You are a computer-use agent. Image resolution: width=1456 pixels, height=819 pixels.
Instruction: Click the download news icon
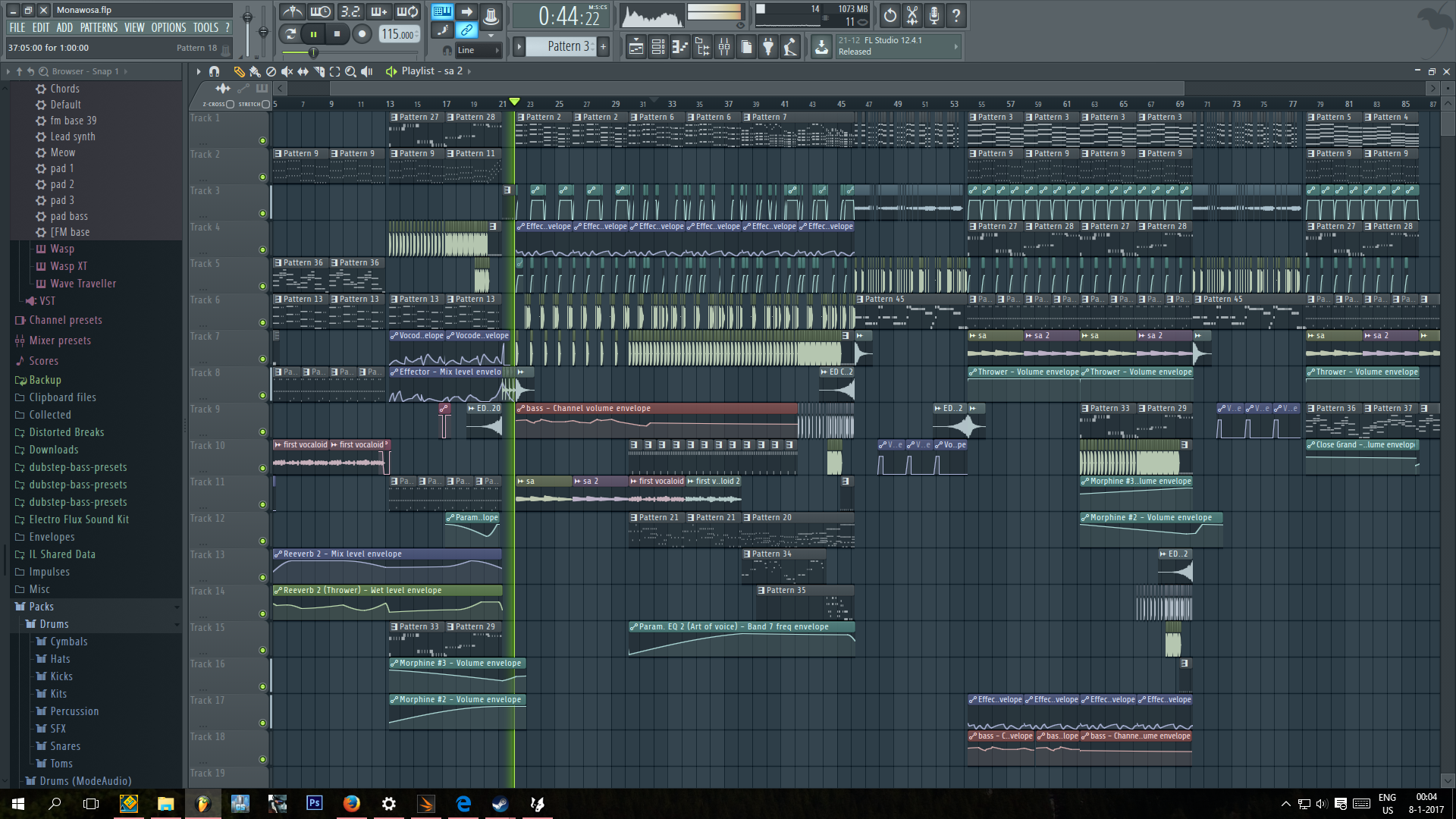pos(821,47)
